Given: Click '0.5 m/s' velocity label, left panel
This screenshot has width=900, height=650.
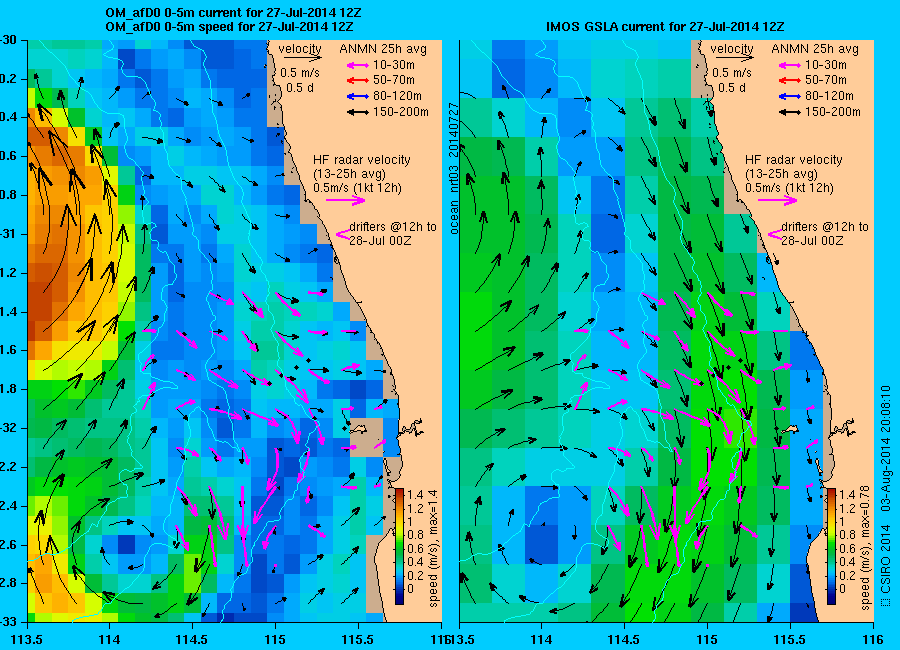Looking at the screenshot, I should [x=300, y=73].
